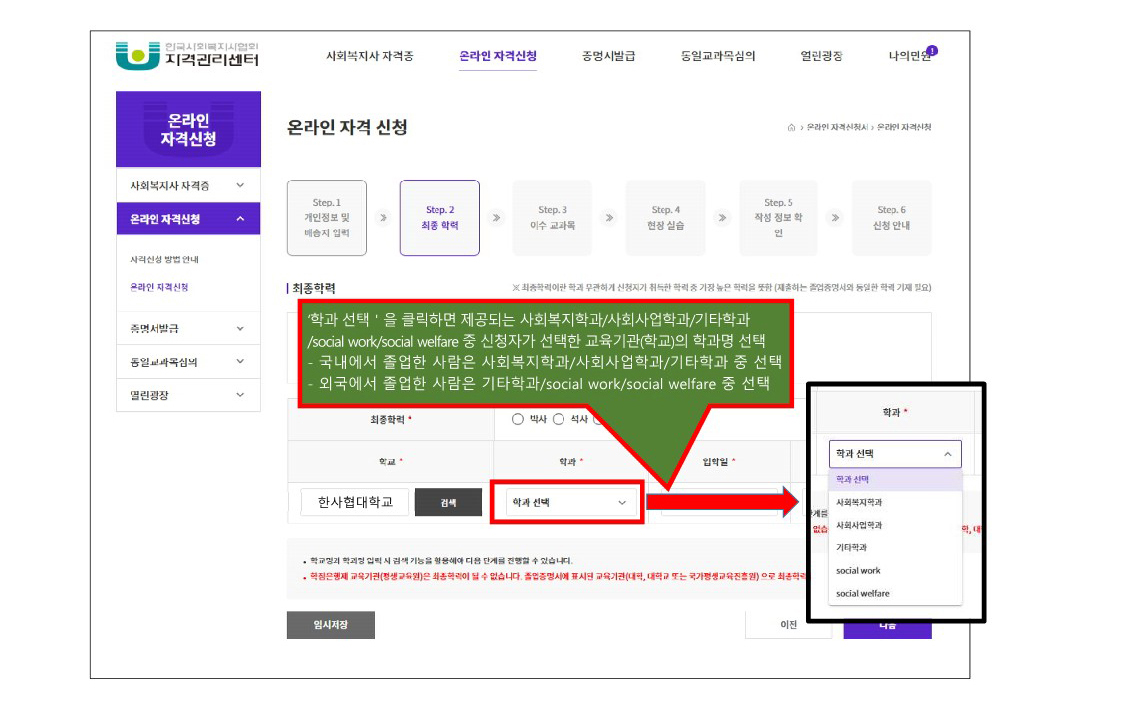Select the 석사 radio button

tap(559, 419)
